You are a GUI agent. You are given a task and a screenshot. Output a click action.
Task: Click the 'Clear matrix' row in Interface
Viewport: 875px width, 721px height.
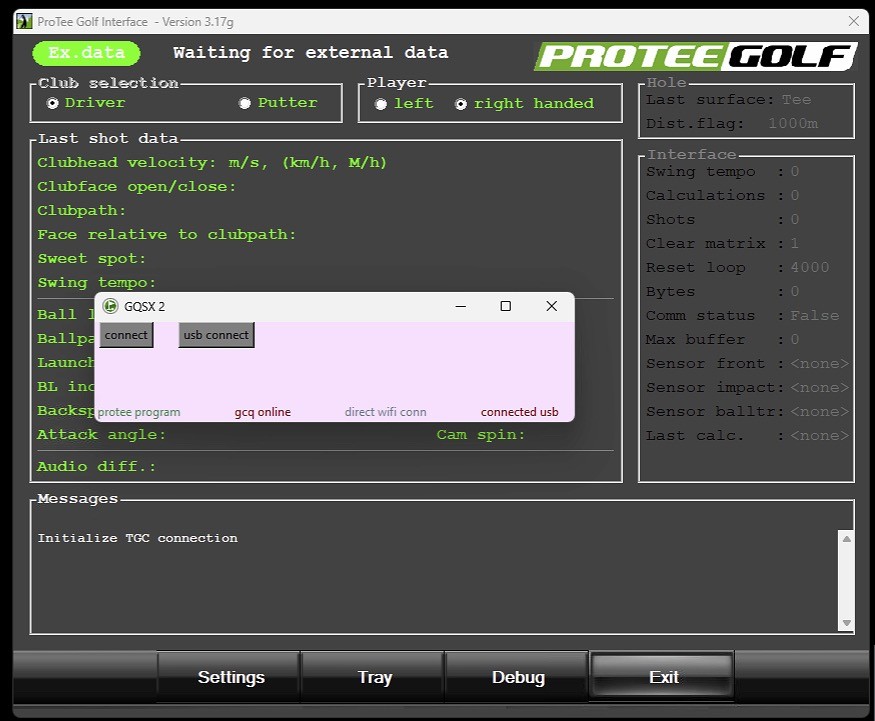click(x=722, y=243)
